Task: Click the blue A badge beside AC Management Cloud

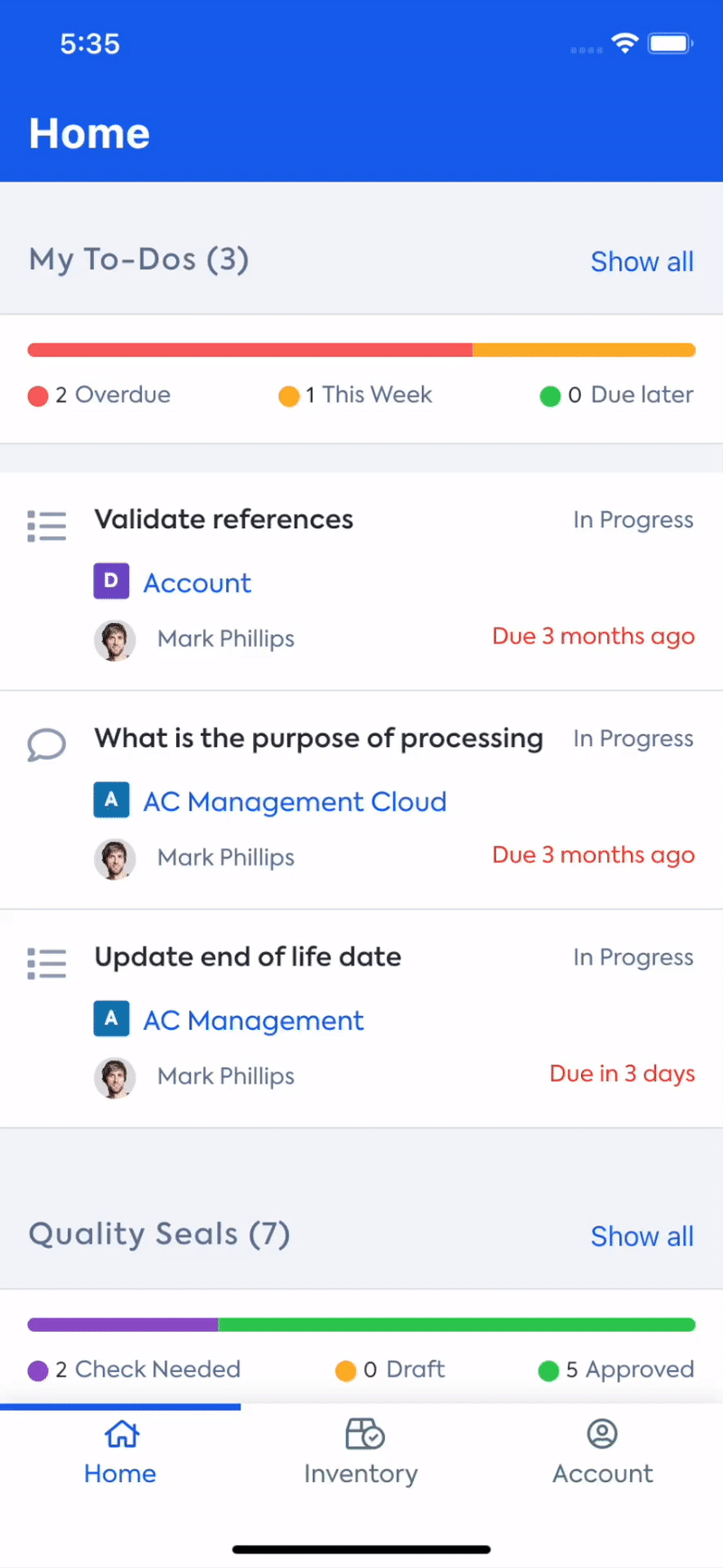Action: click(111, 800)
